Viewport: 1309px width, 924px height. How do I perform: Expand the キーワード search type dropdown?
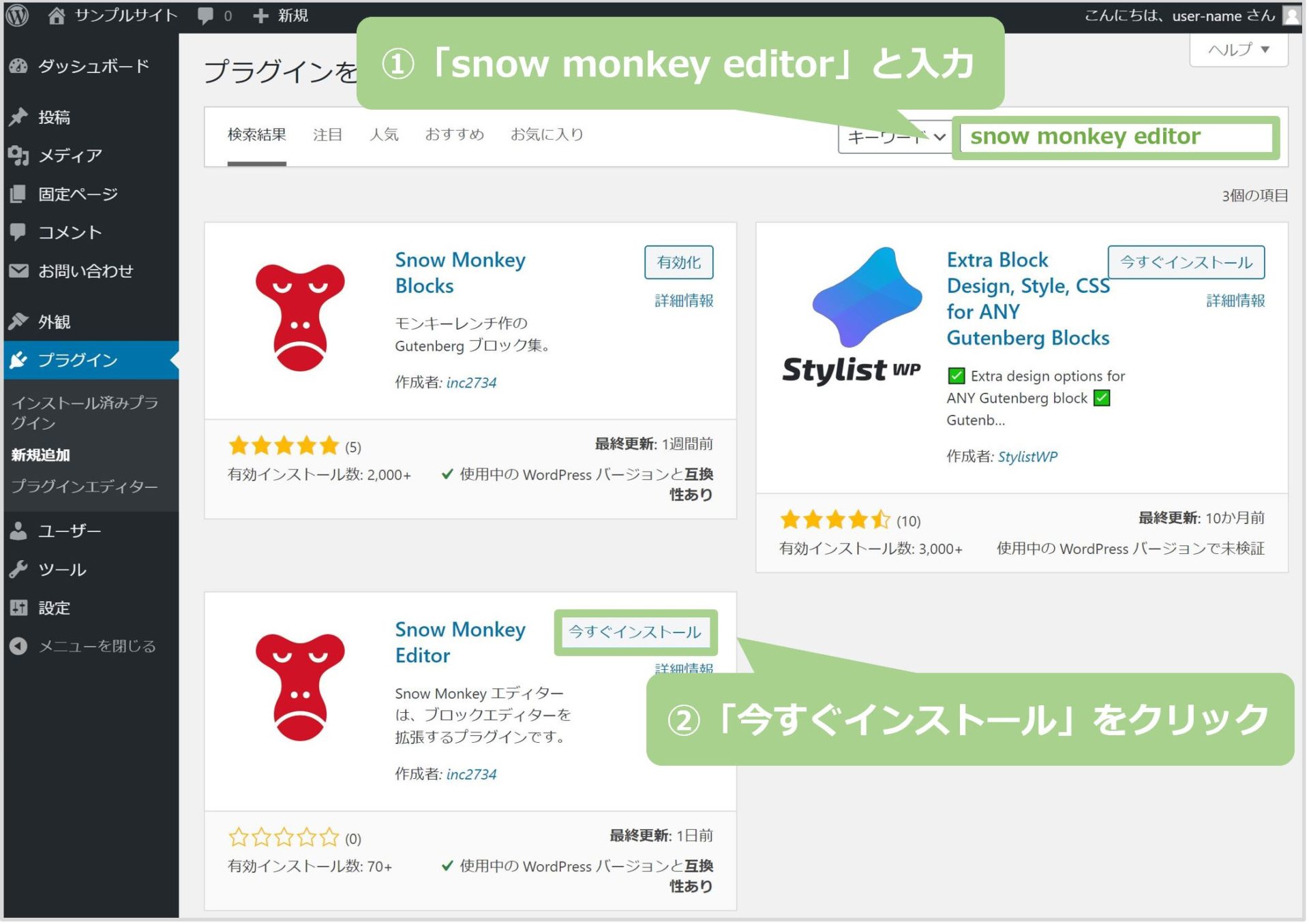point(894,137)
